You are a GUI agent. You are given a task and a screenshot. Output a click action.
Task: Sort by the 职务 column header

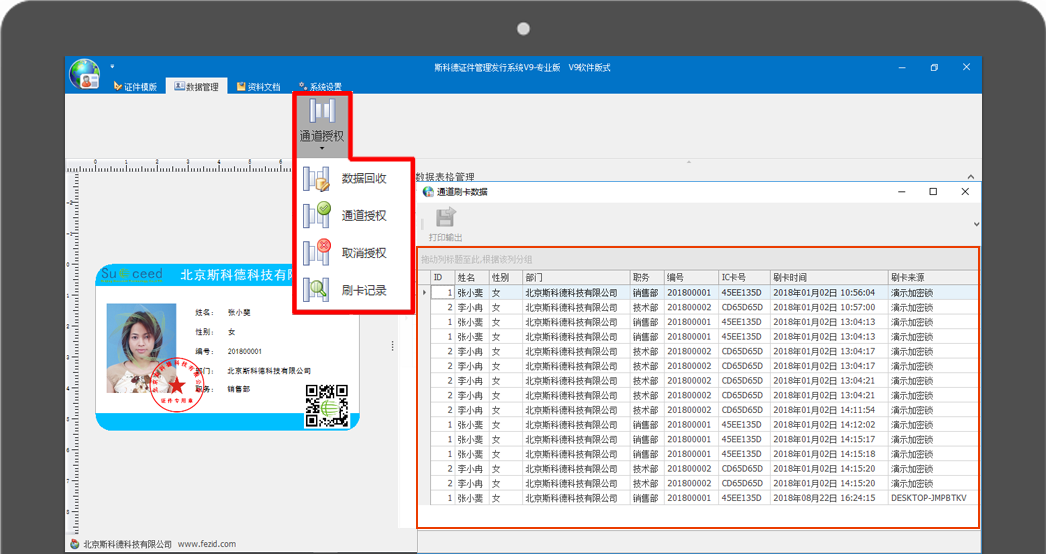pos(647,277)
